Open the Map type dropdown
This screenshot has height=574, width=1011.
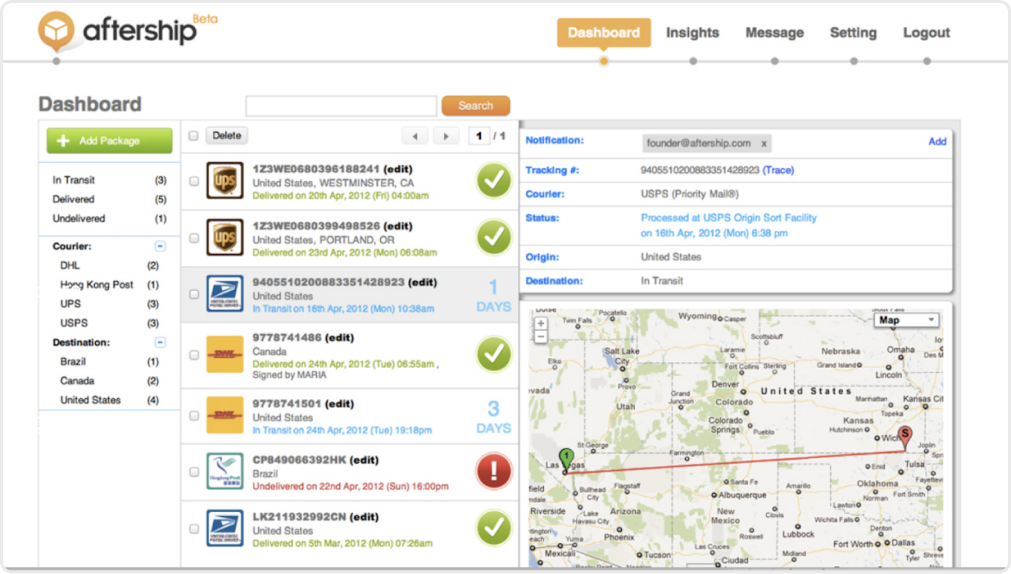tap(907, 320)
